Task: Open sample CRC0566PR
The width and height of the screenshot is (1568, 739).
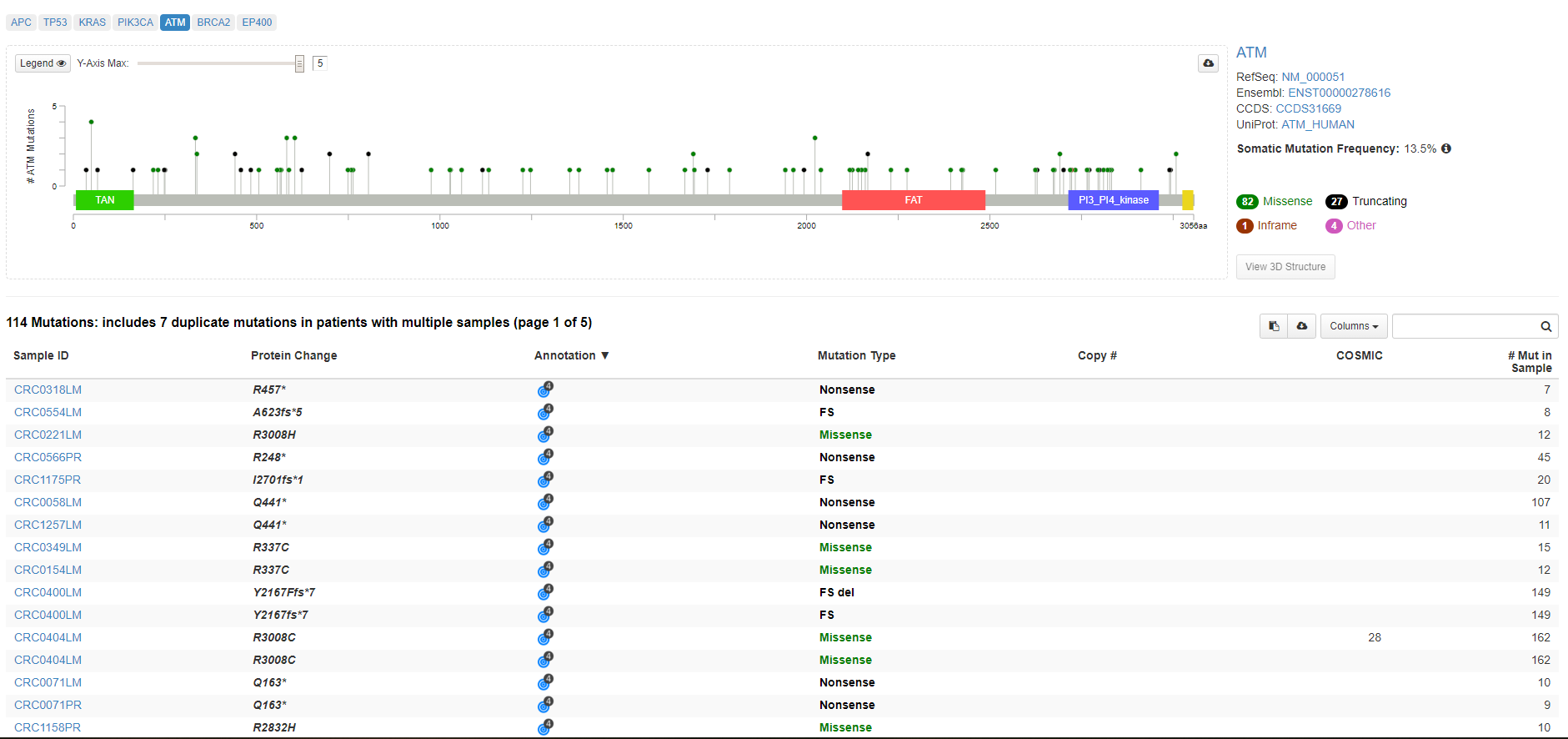Action: [x=48, y=457]
